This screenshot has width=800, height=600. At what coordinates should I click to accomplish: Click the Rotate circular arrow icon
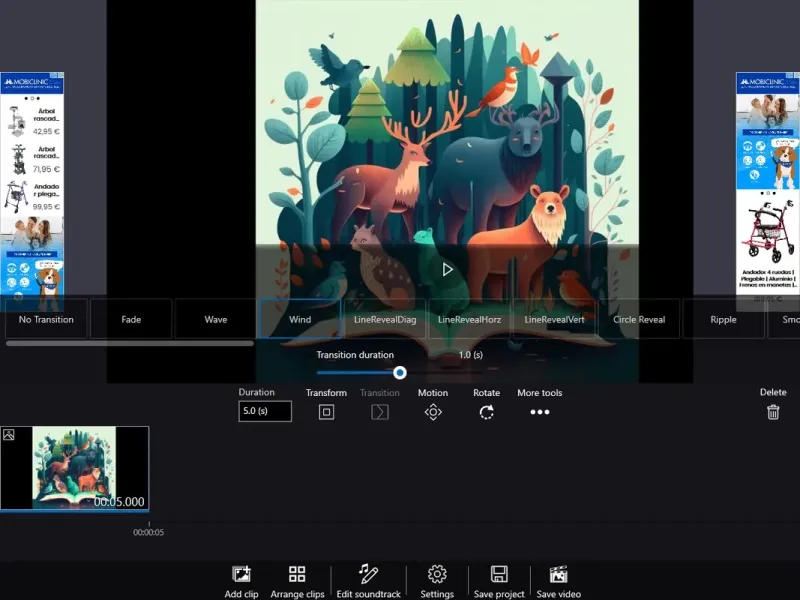point(487,412)
